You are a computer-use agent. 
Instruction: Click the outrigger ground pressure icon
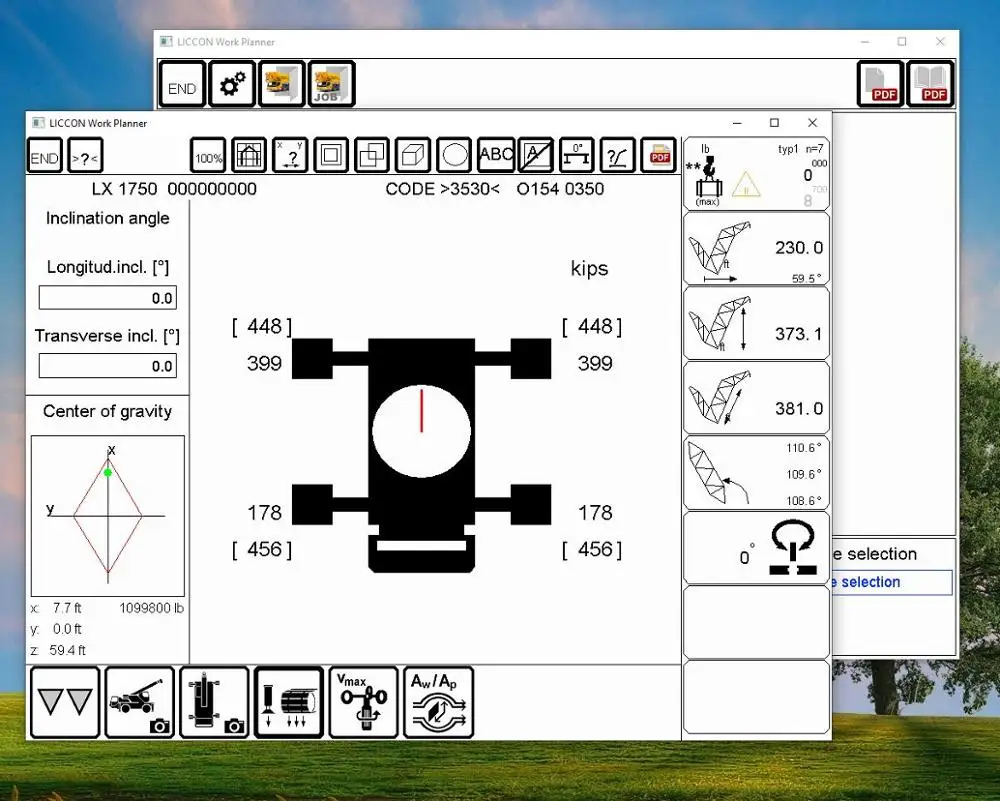pyautogui.click(x=289, y=703)
